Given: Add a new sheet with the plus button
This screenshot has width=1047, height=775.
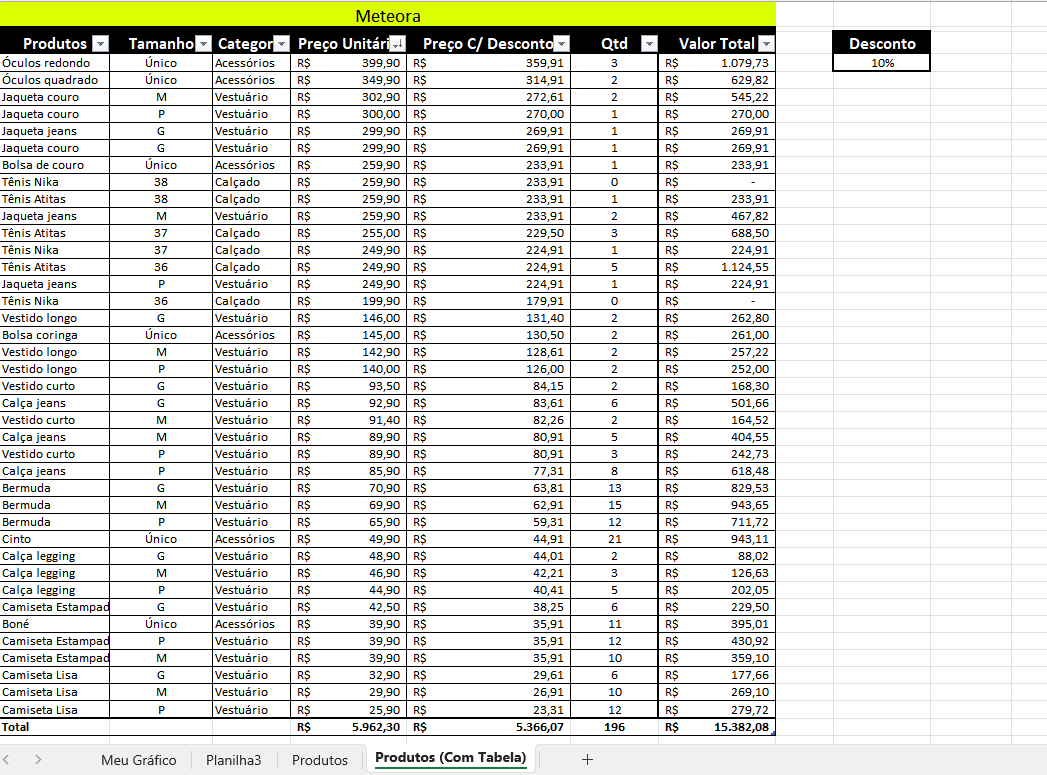Looking at the screenshot, I should pos(587,760).
